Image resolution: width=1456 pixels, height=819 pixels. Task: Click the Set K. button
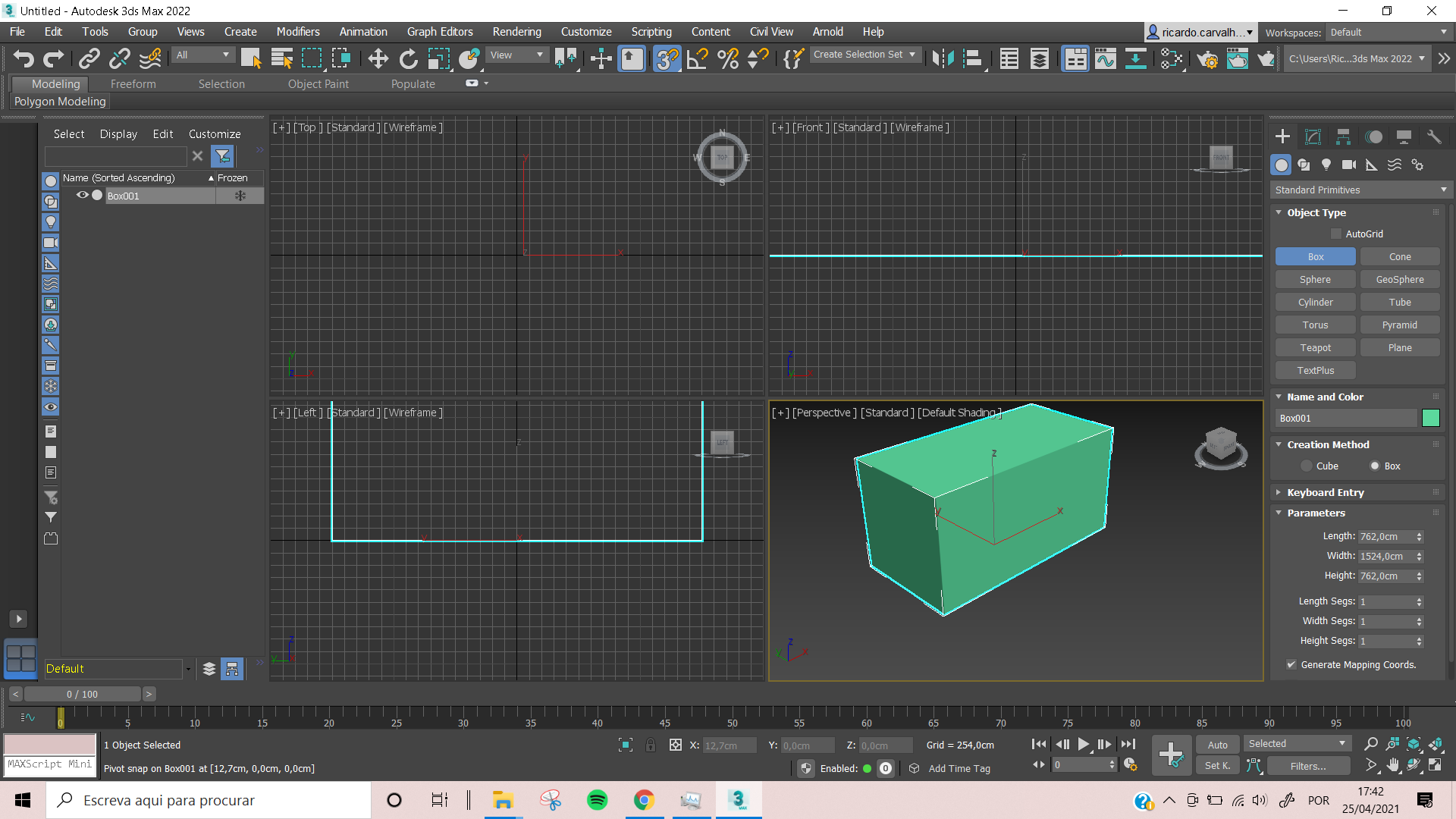(x=1217, y=766)
